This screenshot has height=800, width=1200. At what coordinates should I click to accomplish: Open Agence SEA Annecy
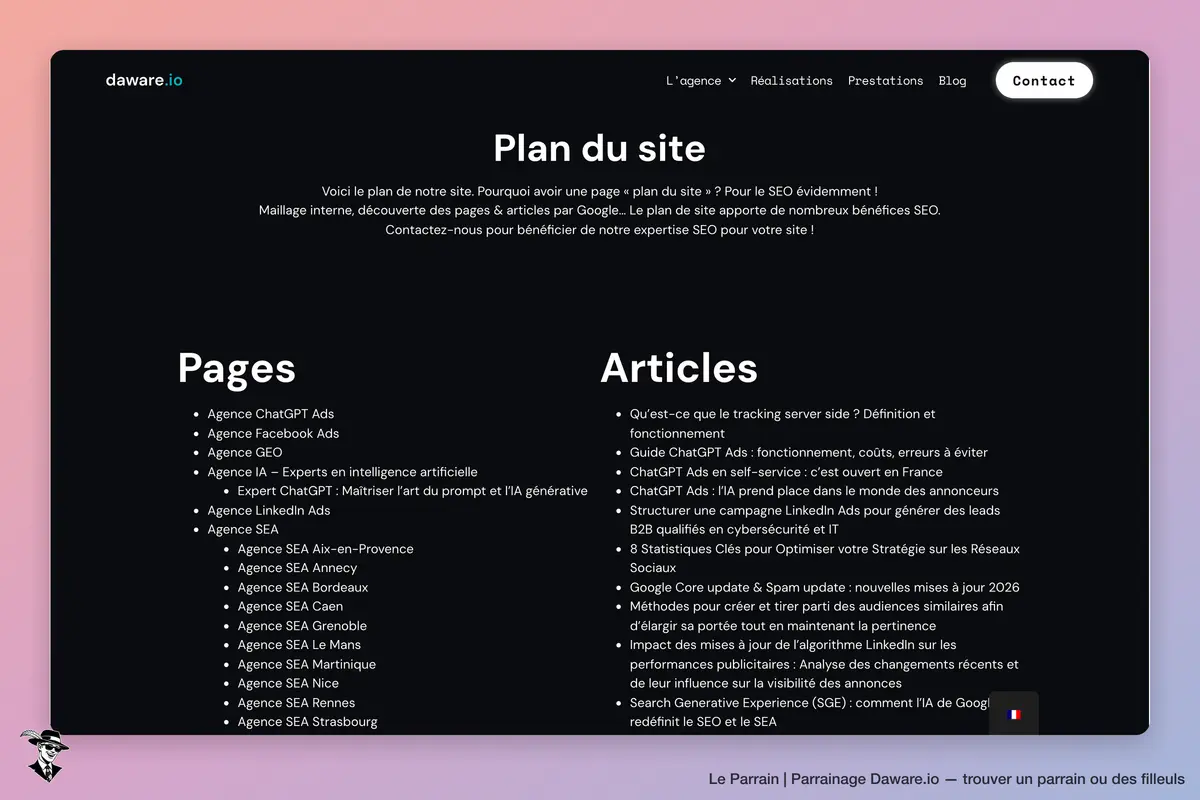click(x=297, y=568)
